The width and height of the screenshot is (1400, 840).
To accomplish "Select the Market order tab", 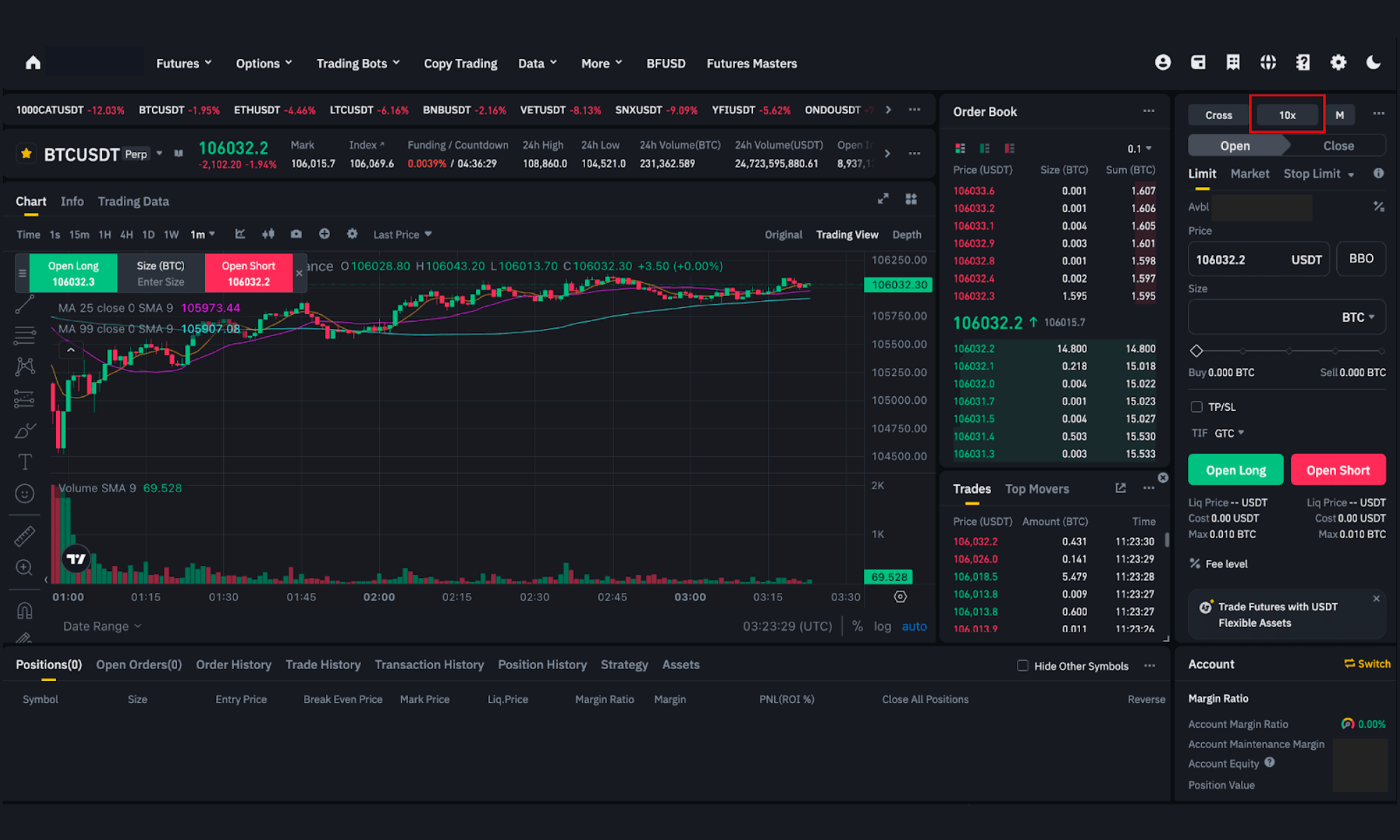I will pyautogui.click(x=1249, y=174).
